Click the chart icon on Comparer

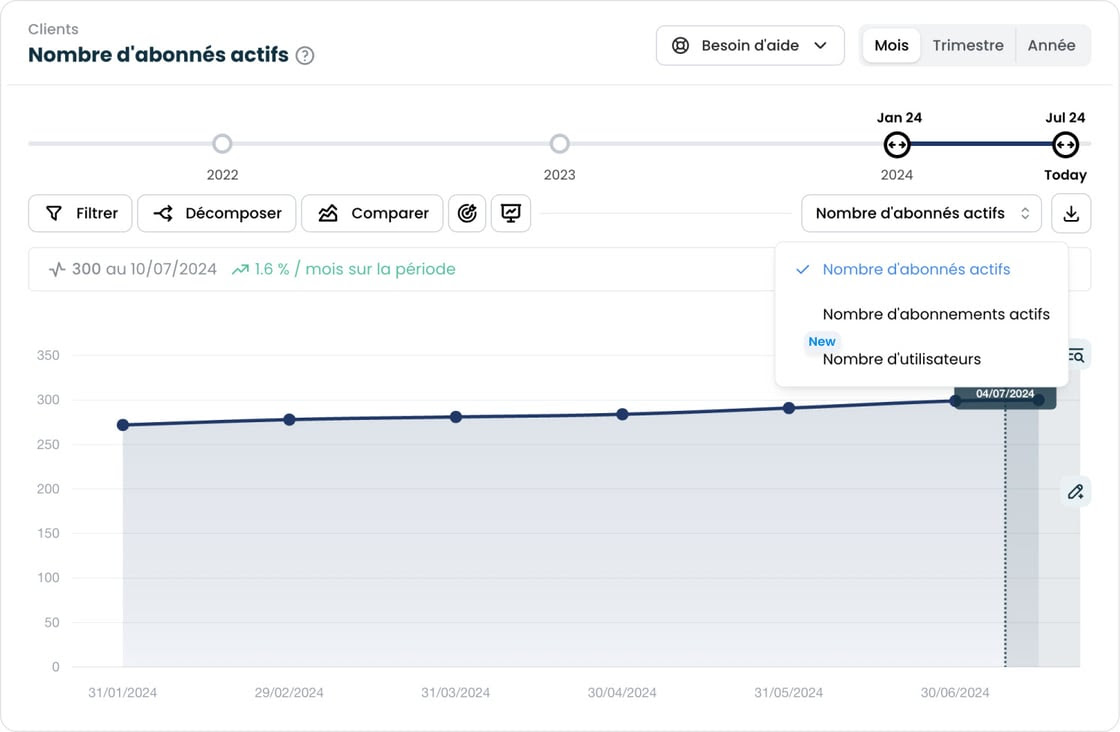(x=328, y=213)
